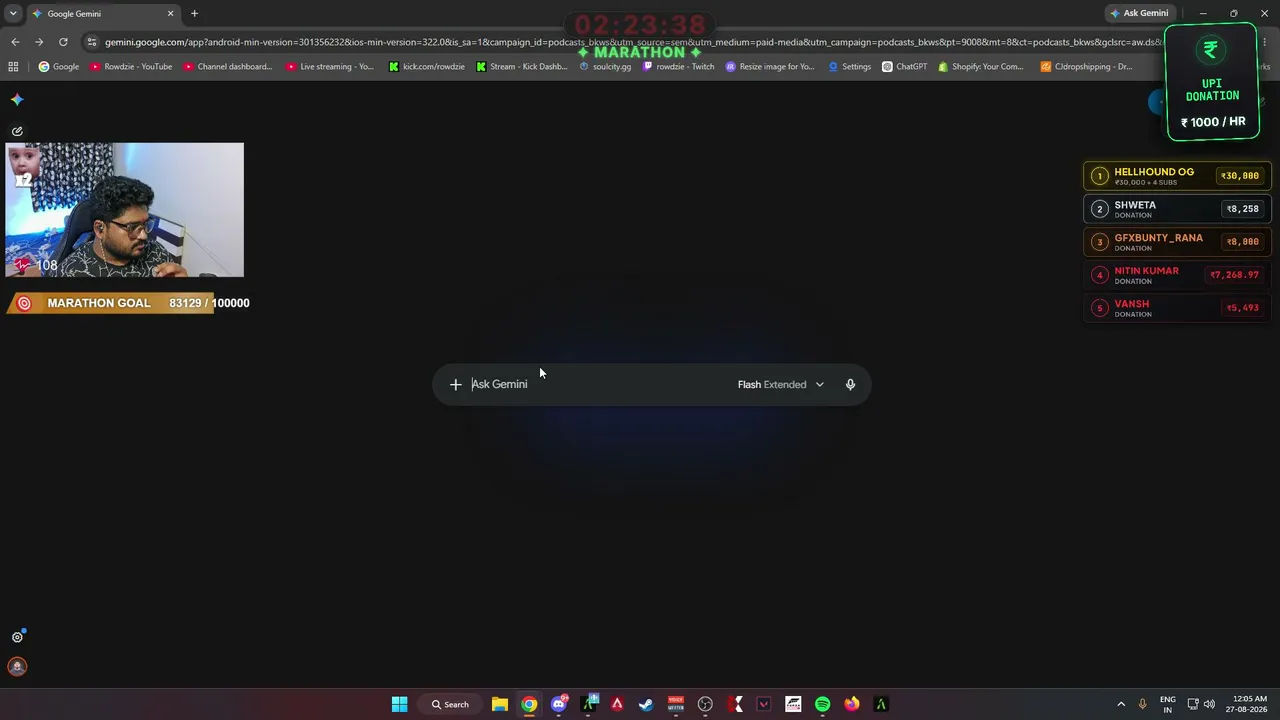This screenshot has width=1280, height=720.
Task: Open the Rowdzie - YouTube bookmark
Action: [x=131, y=67]
